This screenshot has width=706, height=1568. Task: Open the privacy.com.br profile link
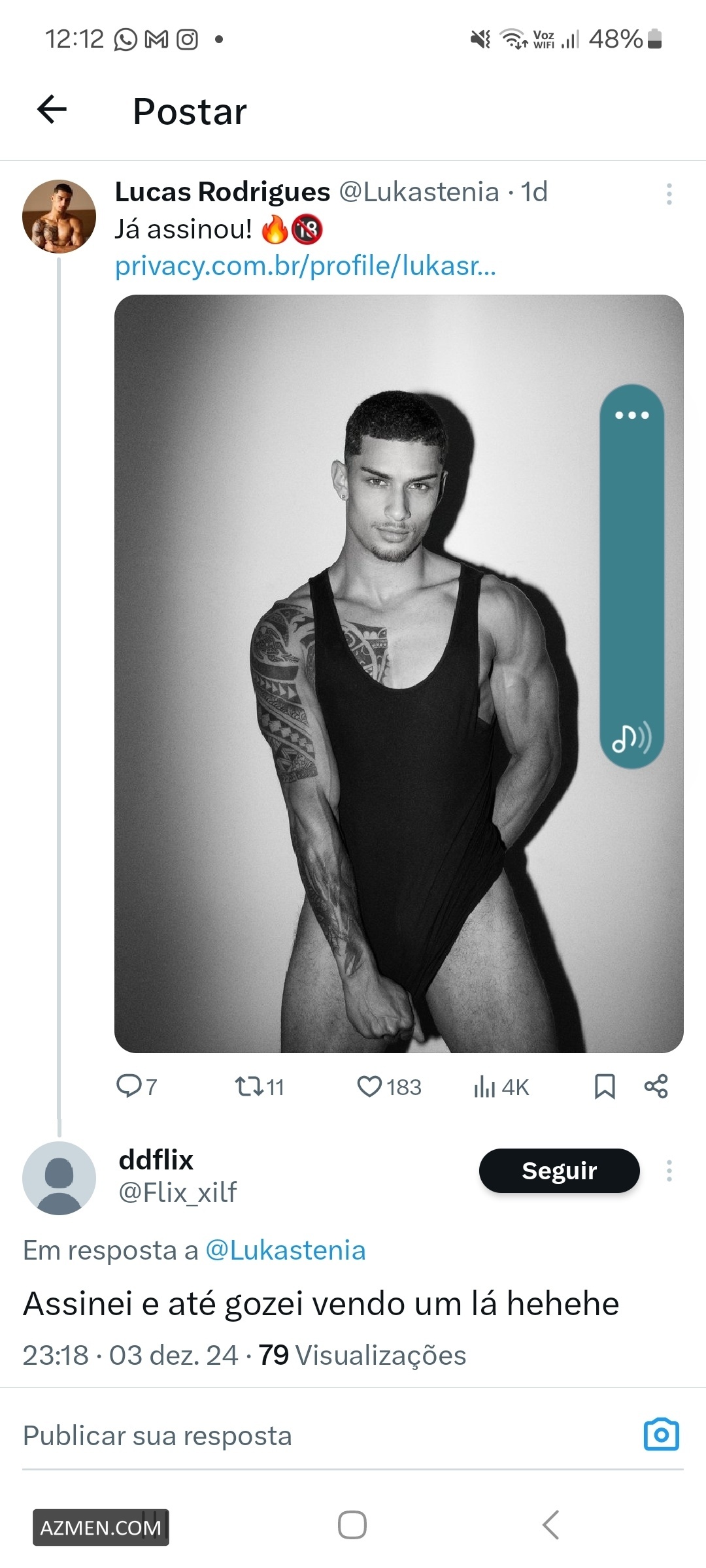[x=305, y=266]
